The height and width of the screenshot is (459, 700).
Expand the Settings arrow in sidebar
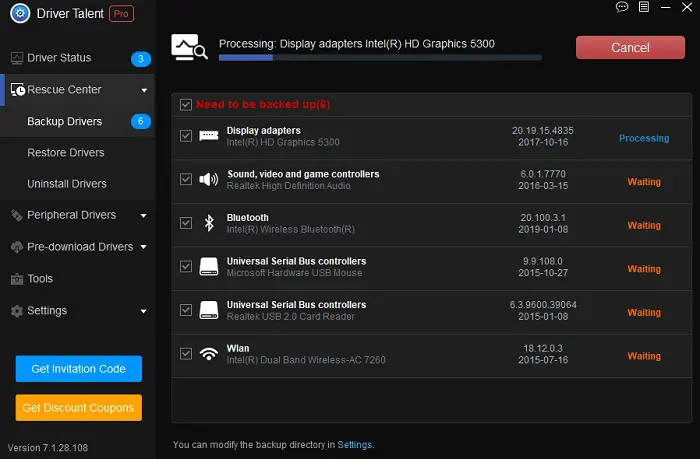click(144, 311)
